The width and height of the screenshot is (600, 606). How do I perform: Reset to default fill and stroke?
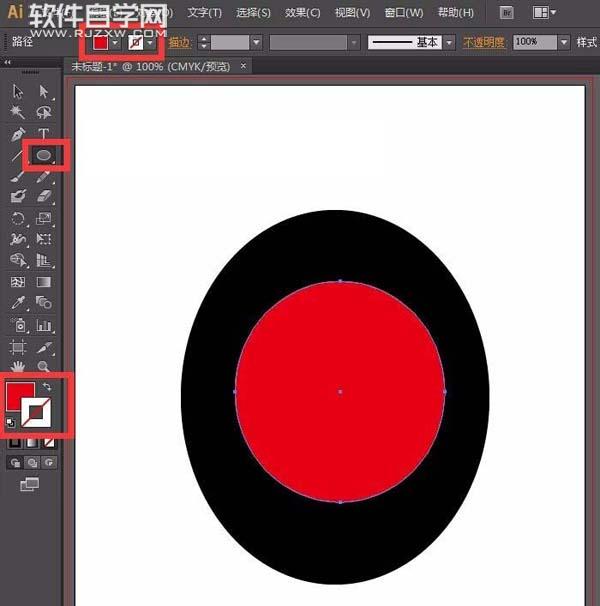[x=11, y=423]
